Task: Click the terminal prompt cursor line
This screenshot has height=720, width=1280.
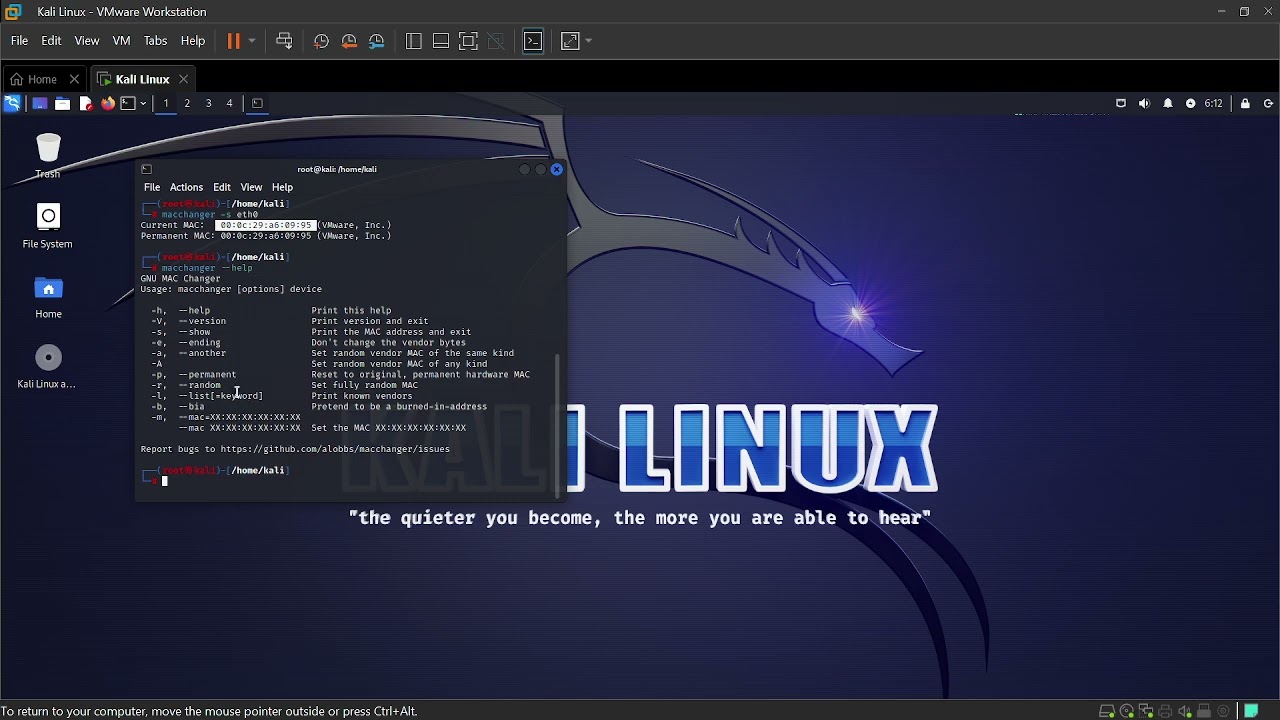Action: click(x=164, y=481)
